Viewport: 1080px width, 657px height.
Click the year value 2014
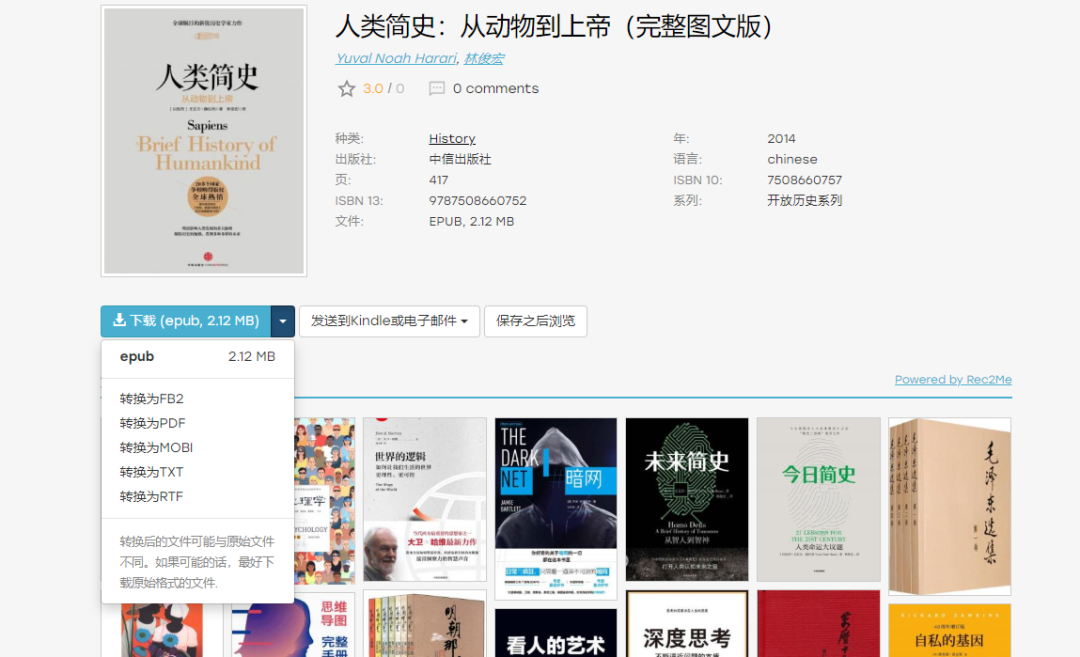[781, 138]
